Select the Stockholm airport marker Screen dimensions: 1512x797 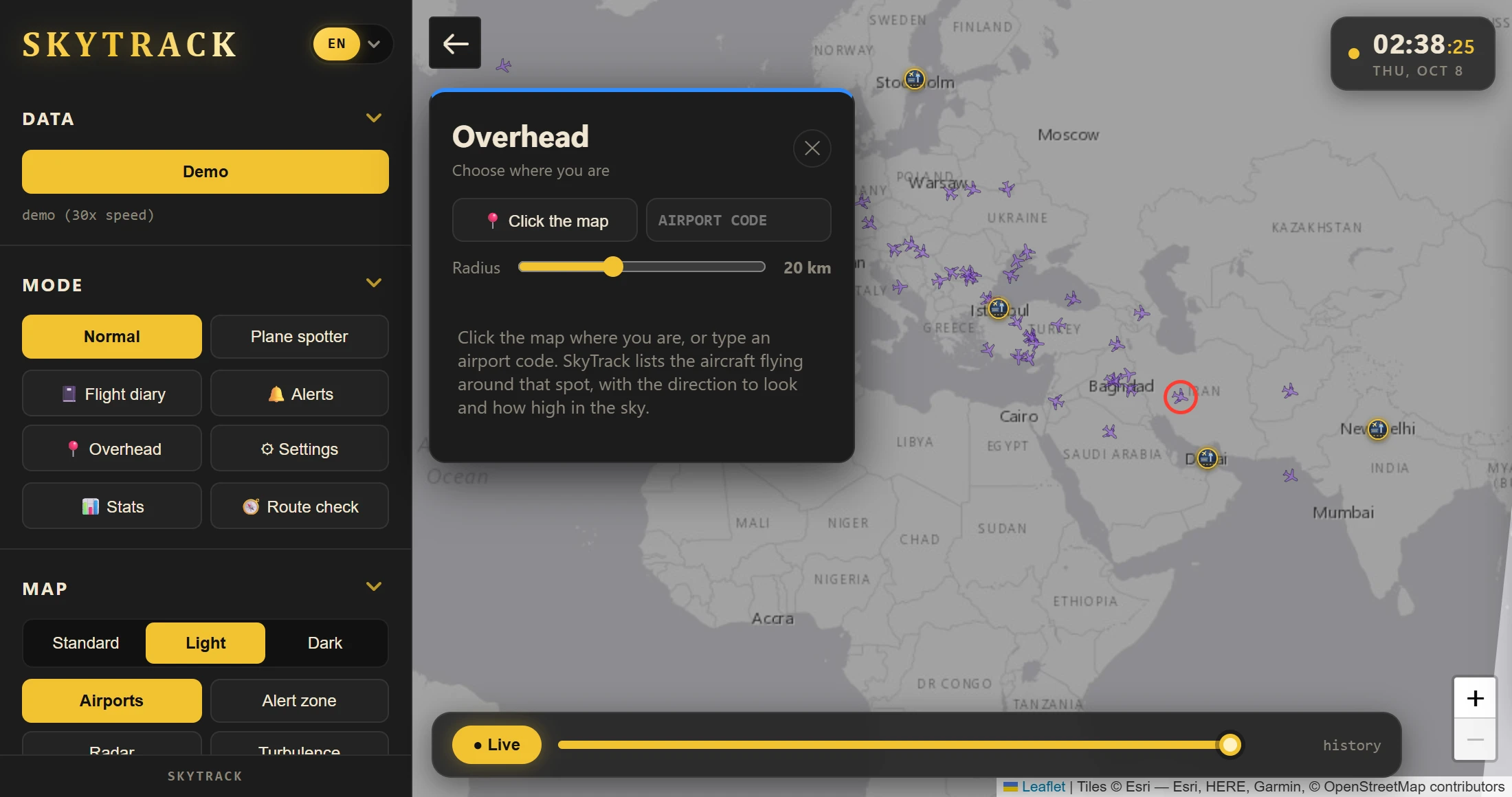point(914,79)
